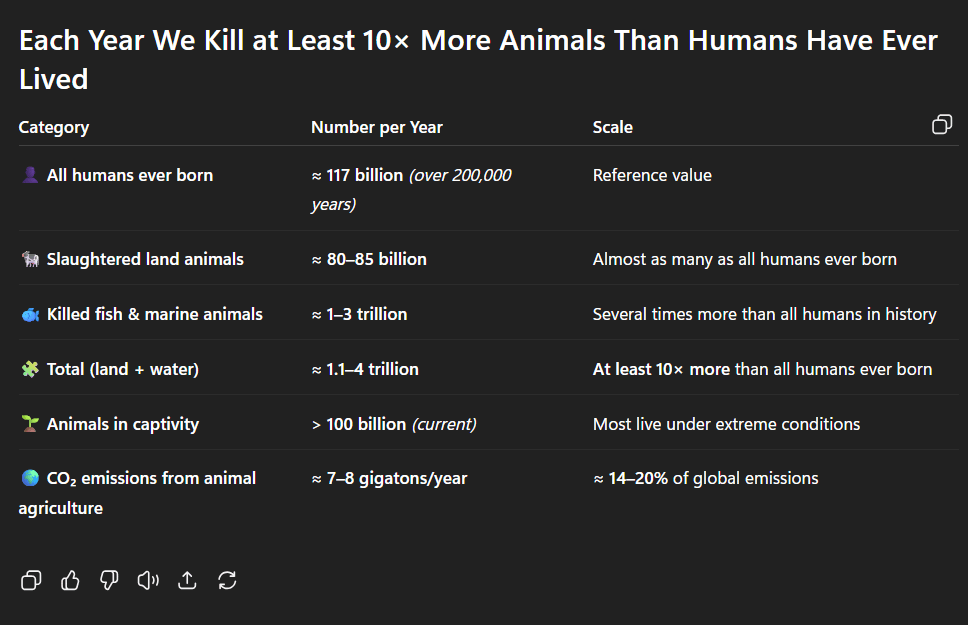Click the ≈ 14–20% of global emissions text
Viewport: 968px width, 625px height.
pos(705,478)
